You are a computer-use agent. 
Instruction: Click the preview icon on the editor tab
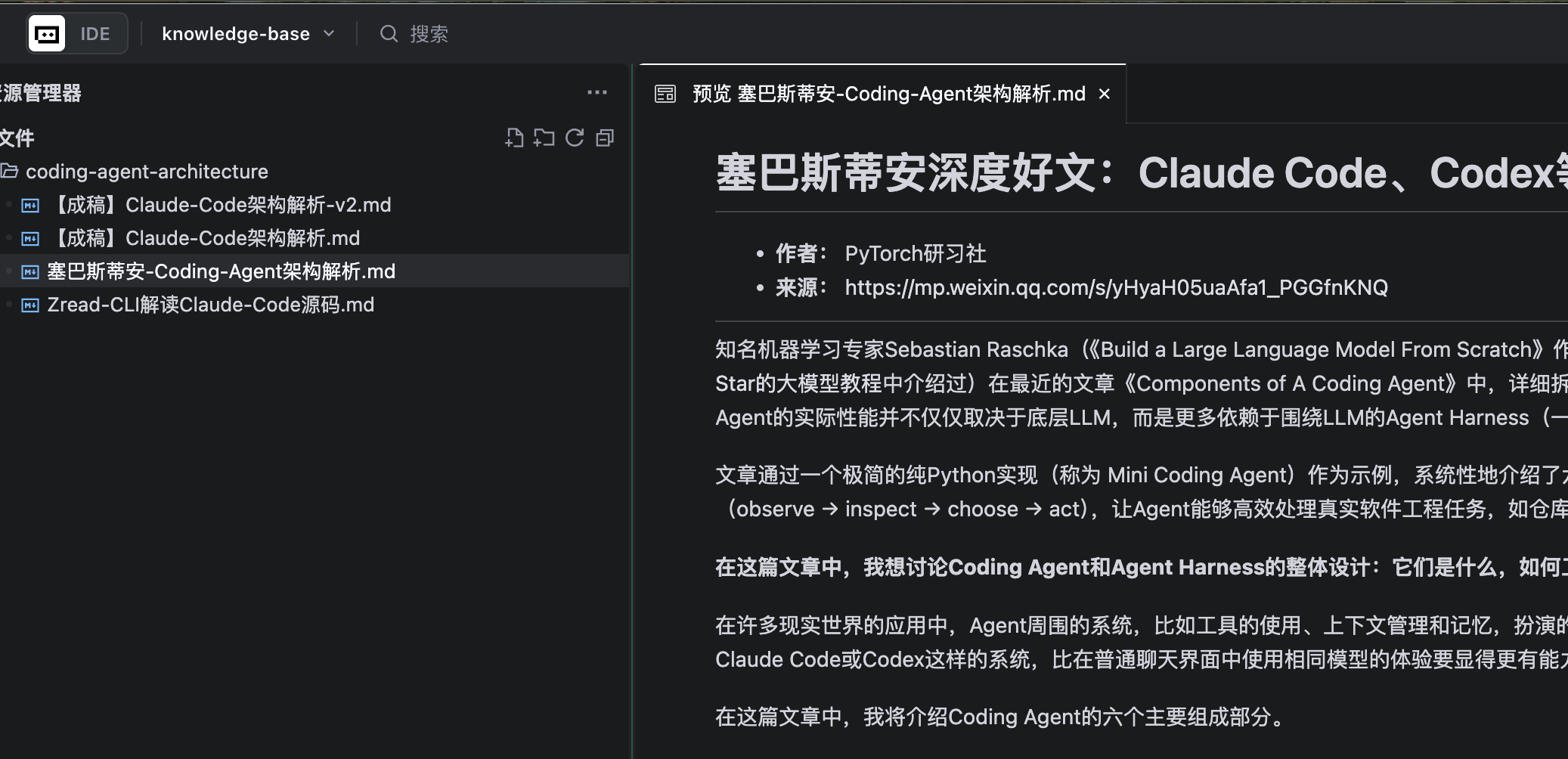[x=665, y=94]
